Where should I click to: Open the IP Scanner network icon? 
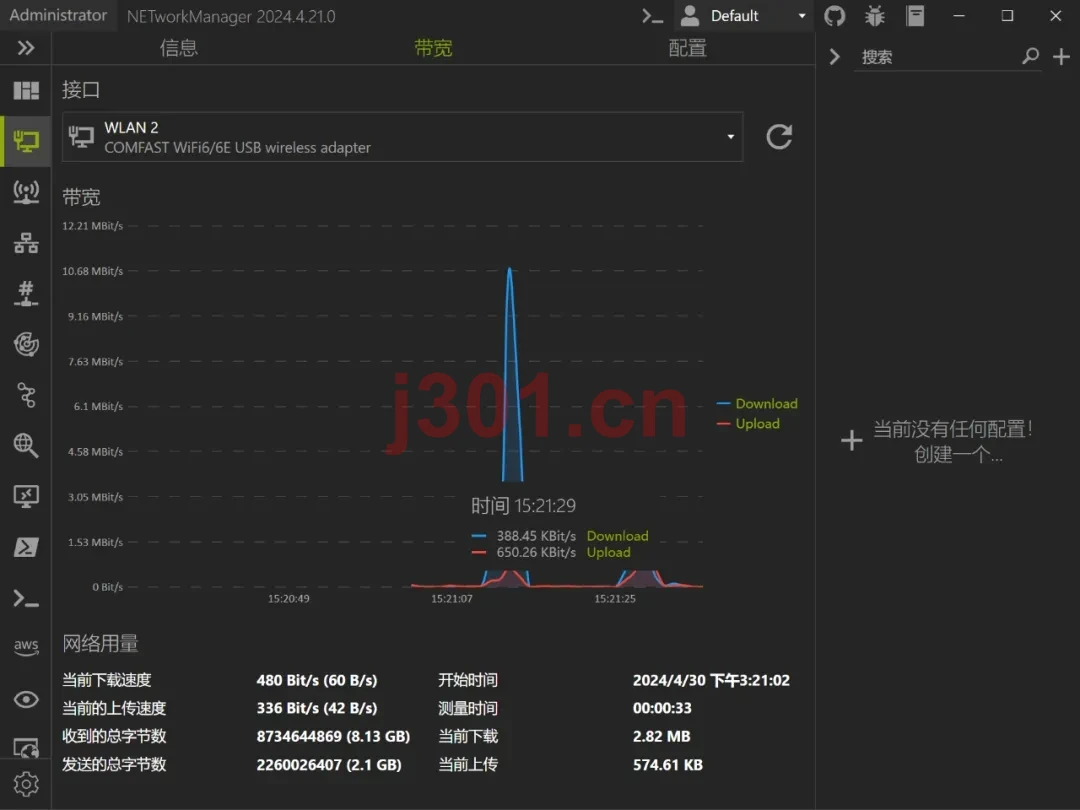click(25, 243)
